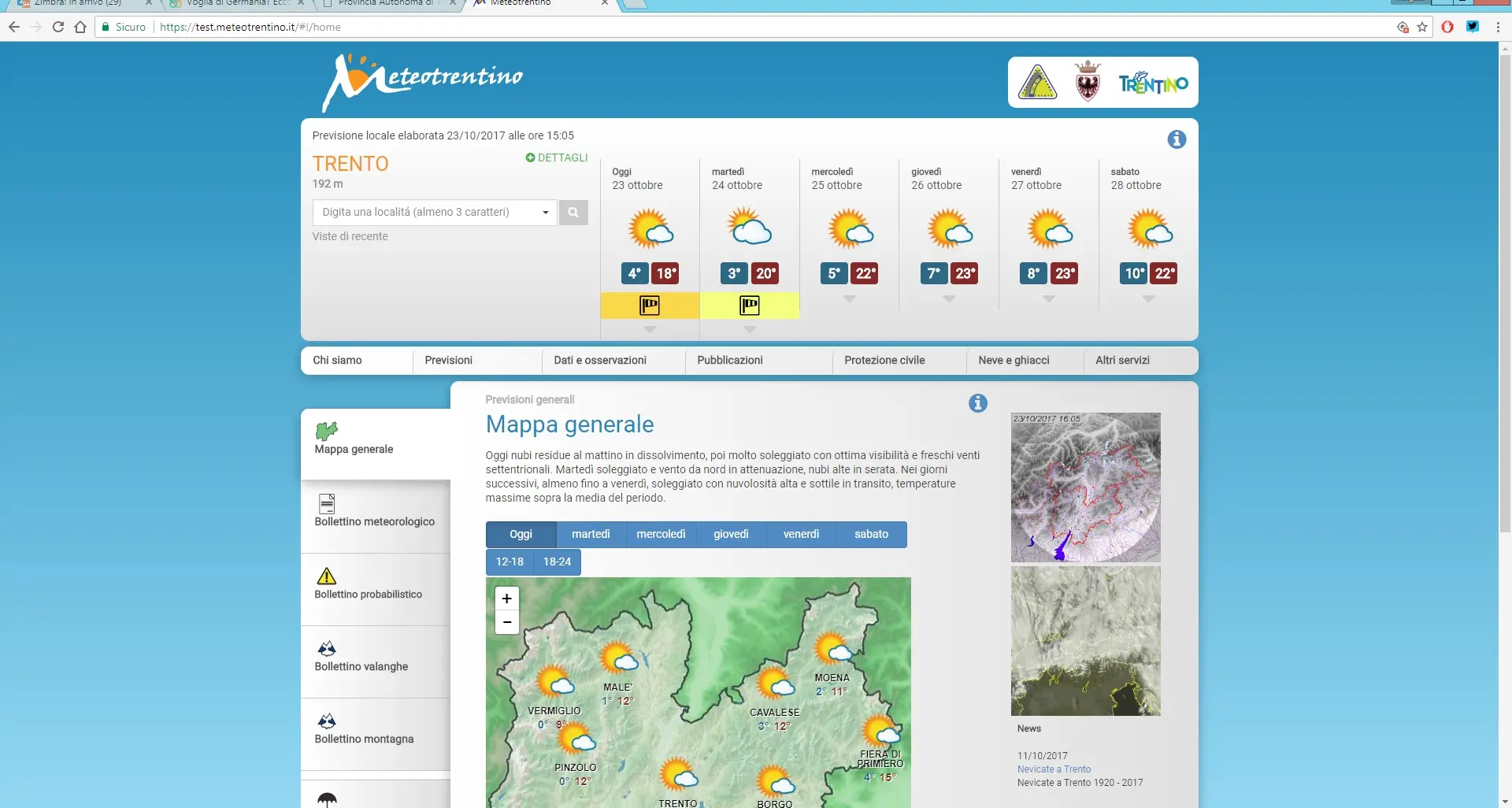Open Bollettino probabilistico in sidebar
1512x808 pixels.
(x=376, y=589)
